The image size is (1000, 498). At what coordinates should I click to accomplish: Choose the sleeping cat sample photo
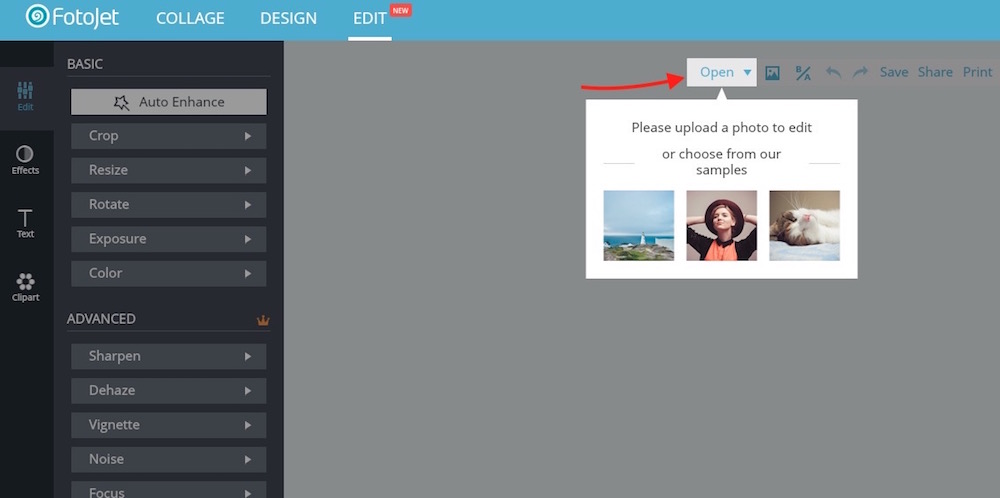tap(804, 226)
